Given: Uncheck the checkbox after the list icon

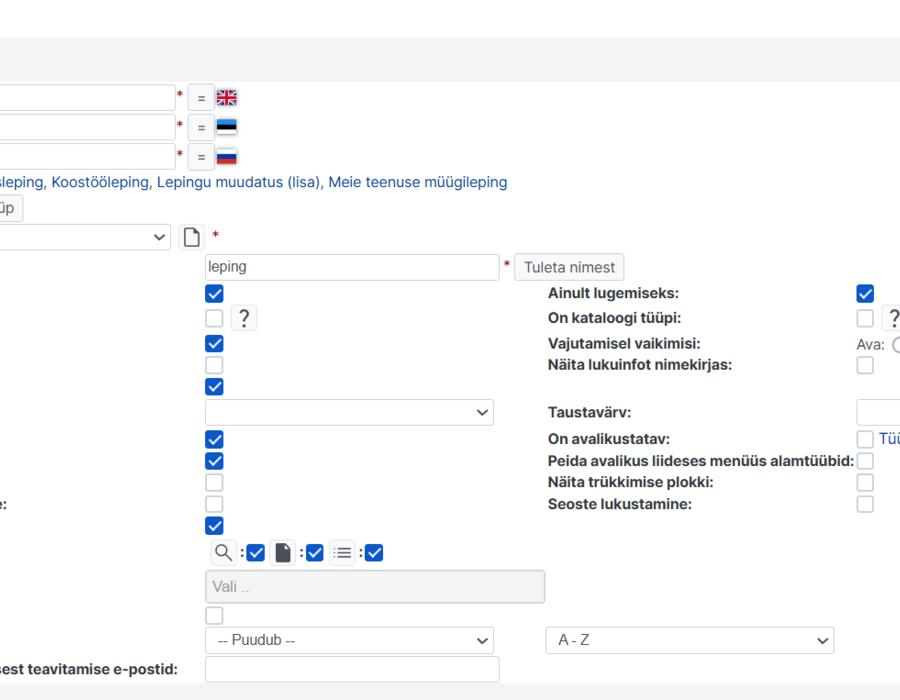Looking at the screenshot, I should click(x=374, y=553).
